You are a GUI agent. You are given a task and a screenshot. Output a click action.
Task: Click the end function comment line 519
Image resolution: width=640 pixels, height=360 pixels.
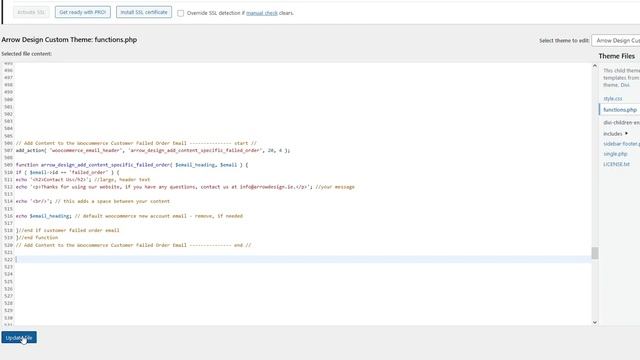(37, 238)
